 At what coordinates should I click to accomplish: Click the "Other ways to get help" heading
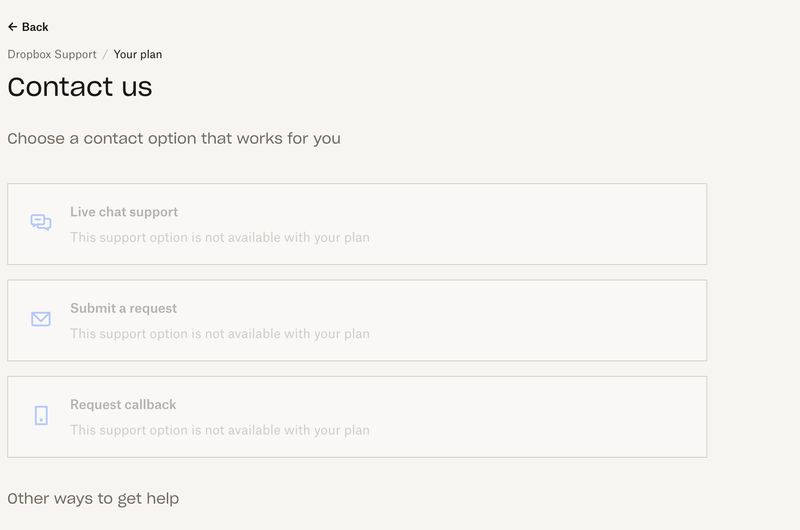click(93, 498)
